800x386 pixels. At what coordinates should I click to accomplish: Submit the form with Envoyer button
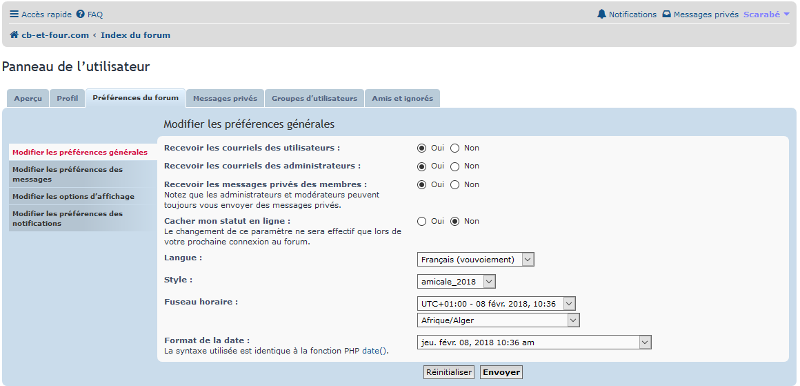[502, 372]
